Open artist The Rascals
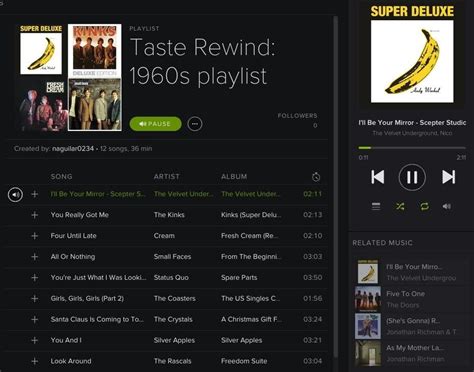 (x=172, y=361)
